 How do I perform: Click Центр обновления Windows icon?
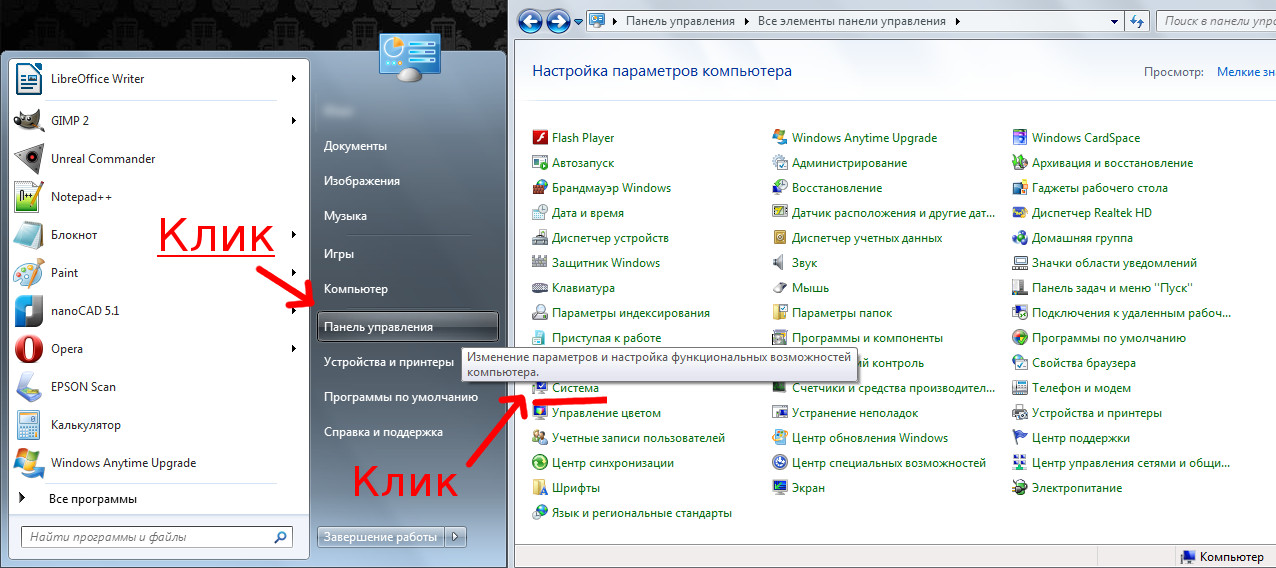780,438
